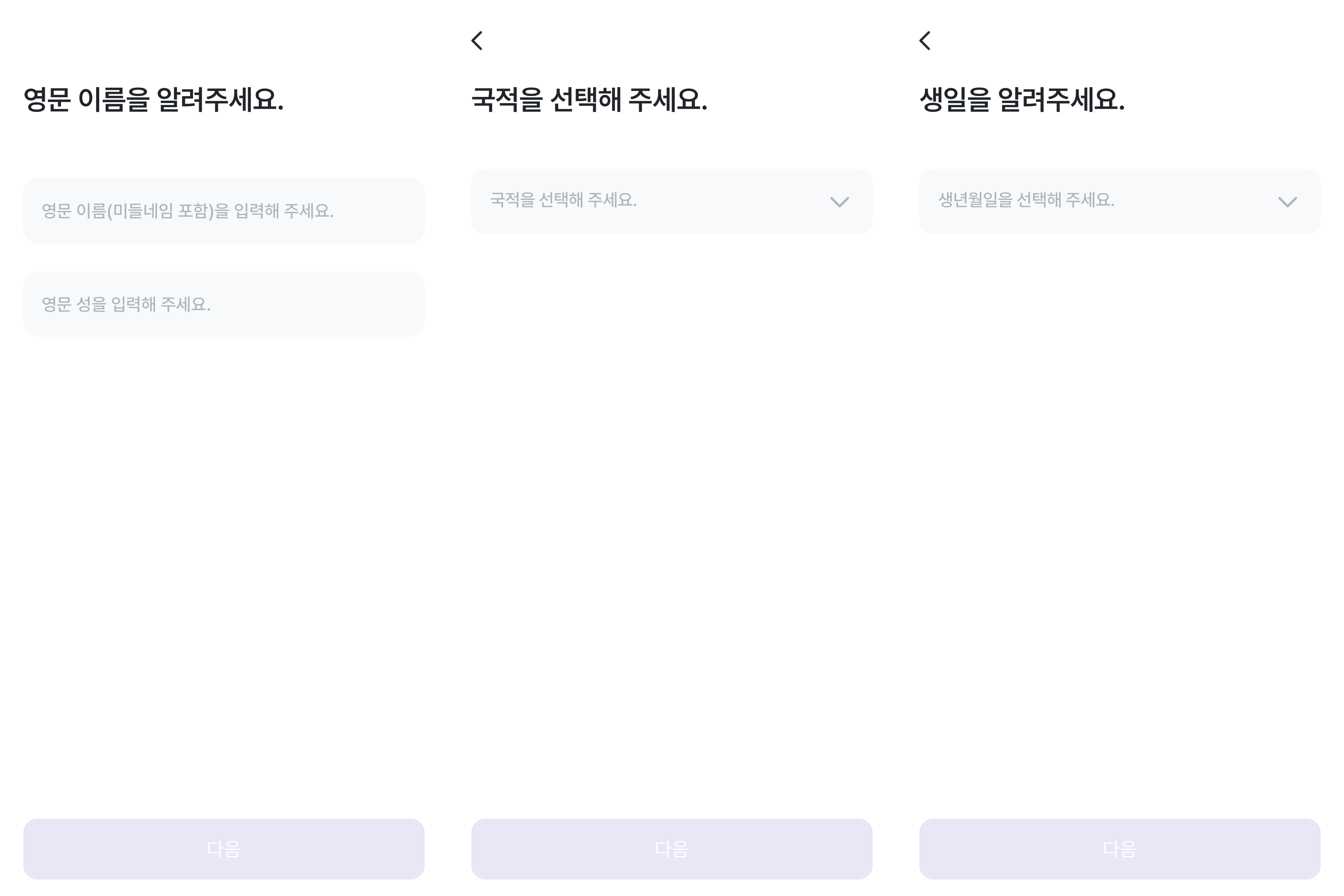The height and width of the screenshot is (896, 1344).
Task: Go back from the nationality selection screen
Action: [477, 41]
